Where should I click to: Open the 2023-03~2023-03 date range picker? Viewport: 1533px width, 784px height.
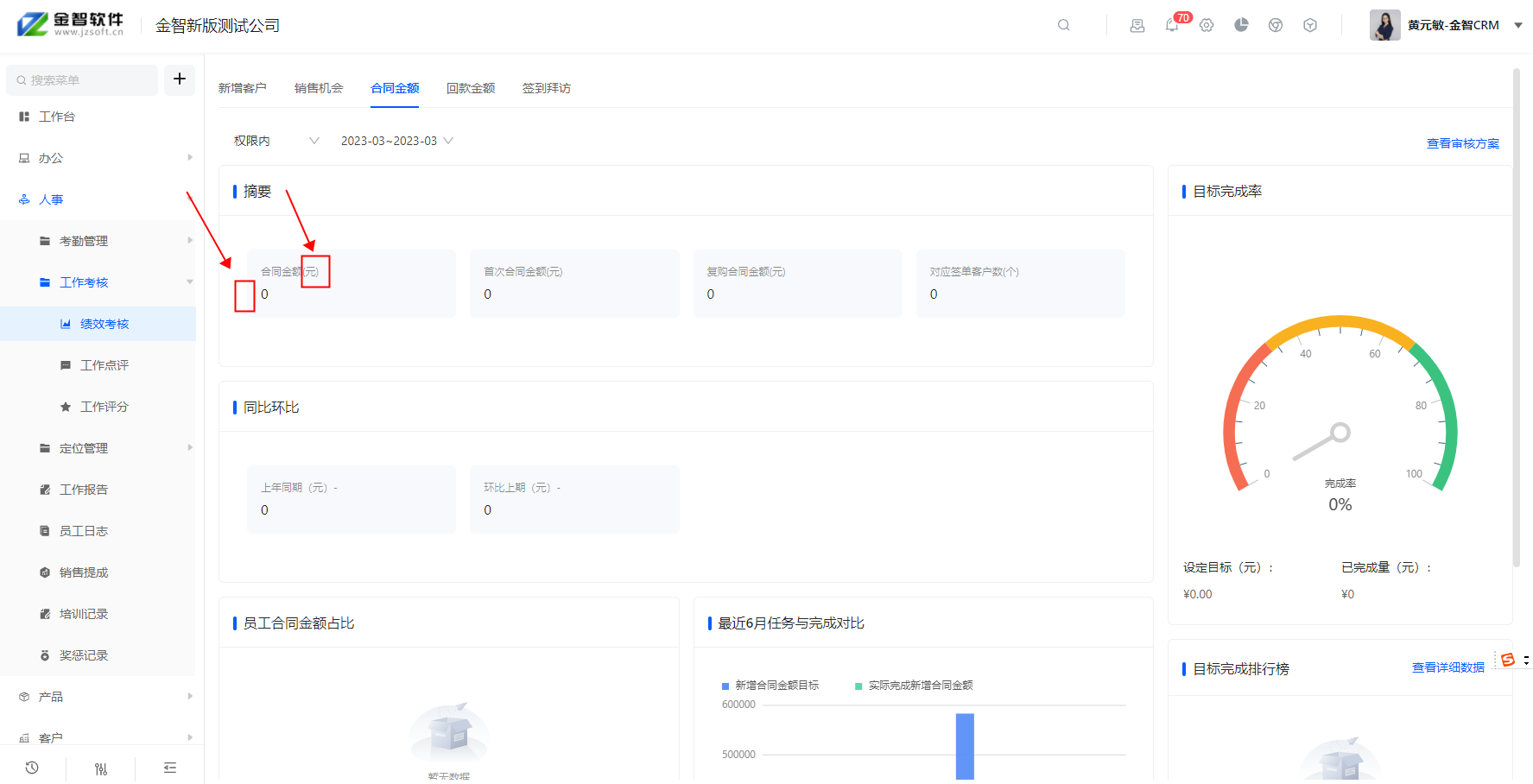pos(396,141)
